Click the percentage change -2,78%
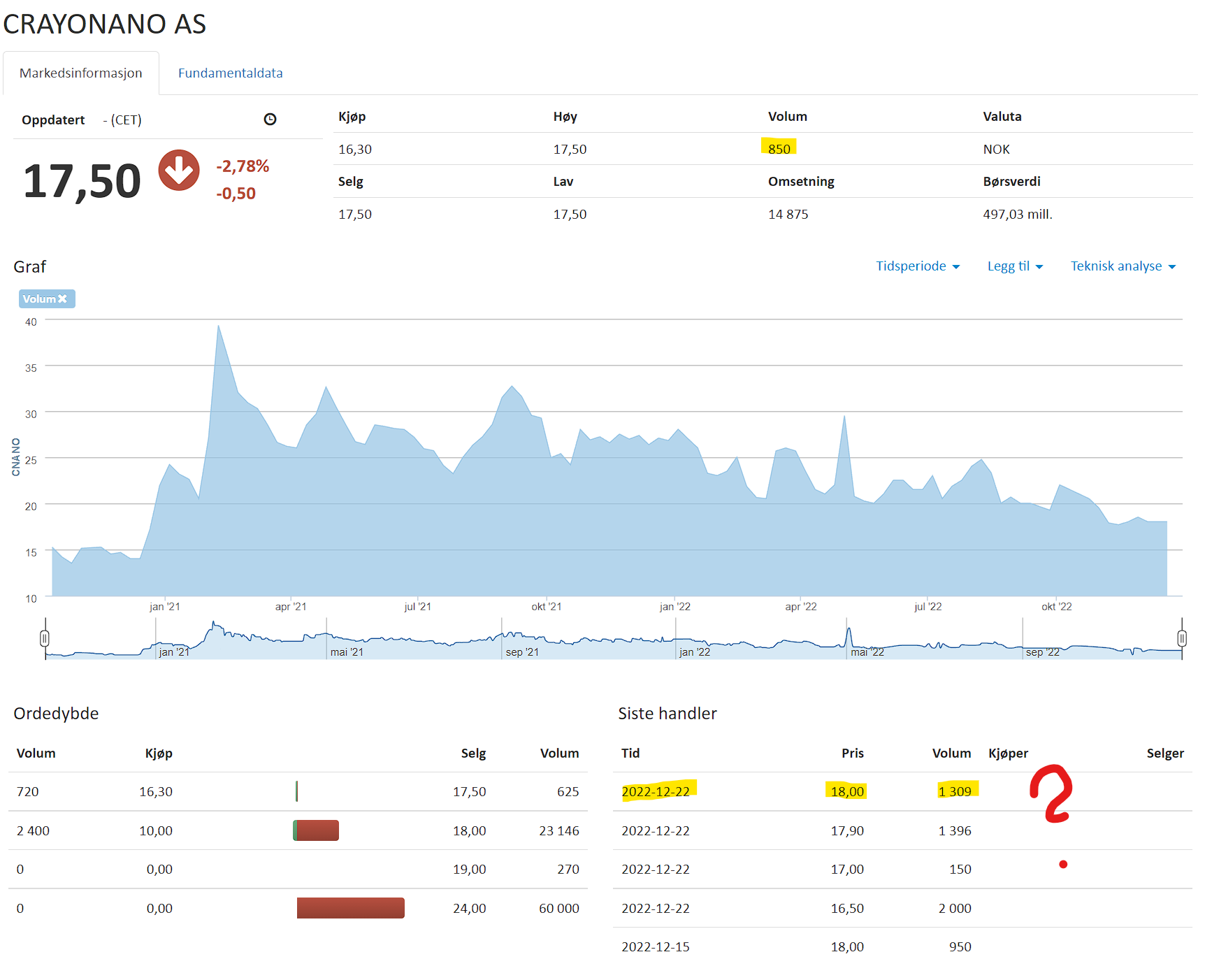1212x980 pixels. tap(243, 166)
